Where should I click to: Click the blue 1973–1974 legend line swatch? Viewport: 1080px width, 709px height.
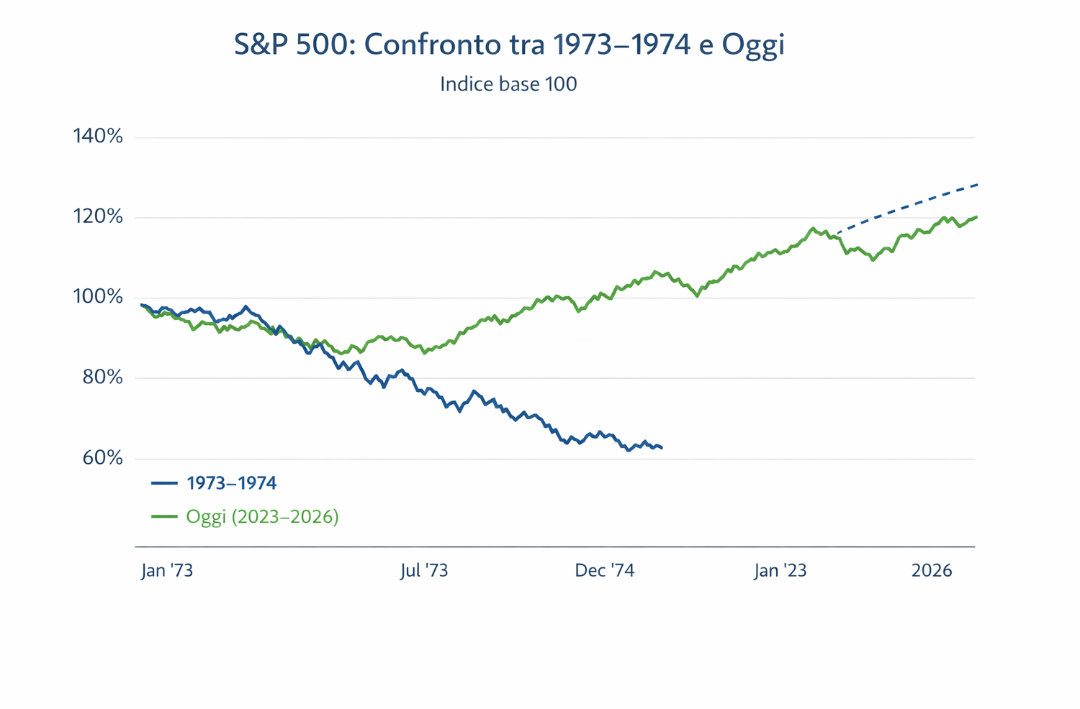pos(164,482)
